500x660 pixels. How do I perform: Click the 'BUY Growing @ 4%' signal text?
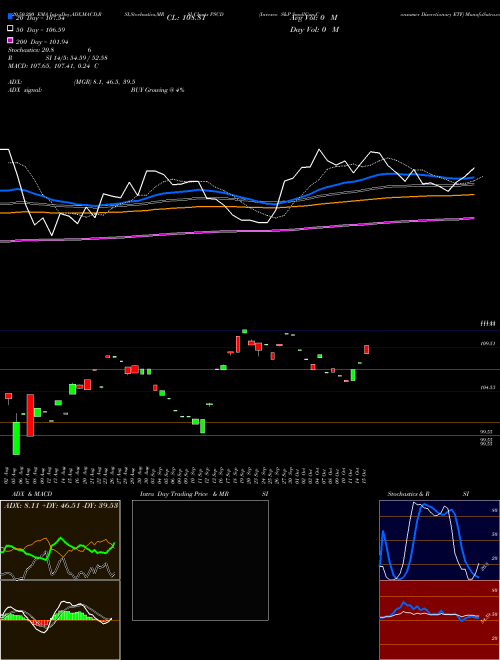coord(157,90)
